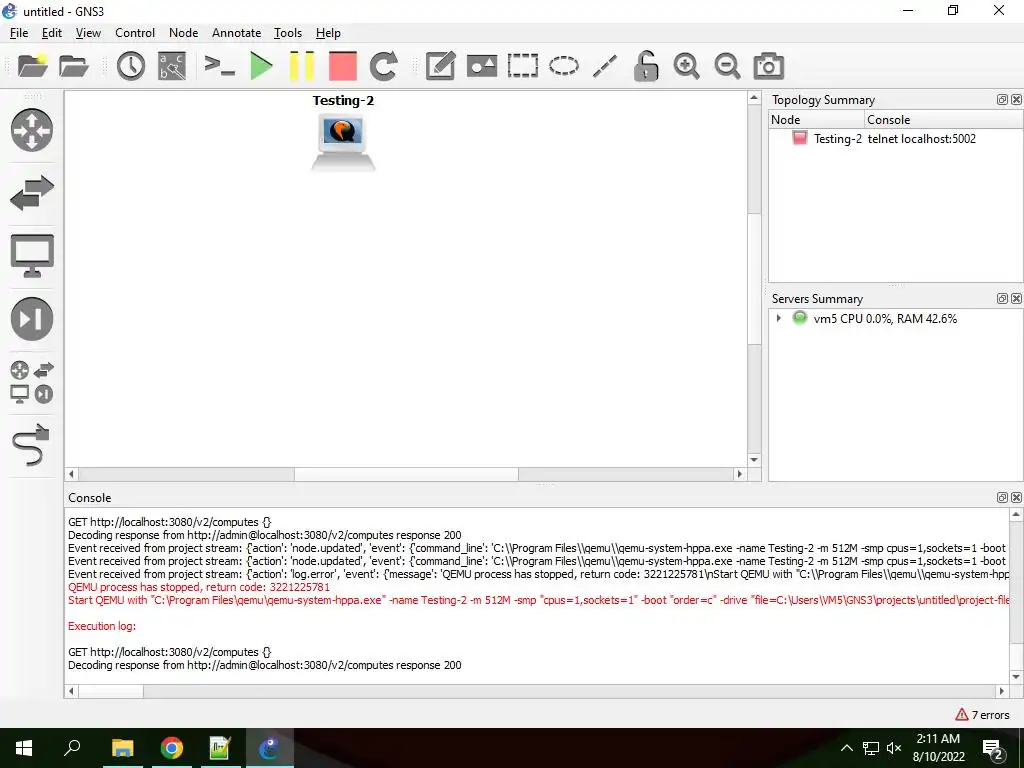Screen dimensions: 1024x768
Task: Click the 'Execution log:' console text
Action: click(102, 626)
